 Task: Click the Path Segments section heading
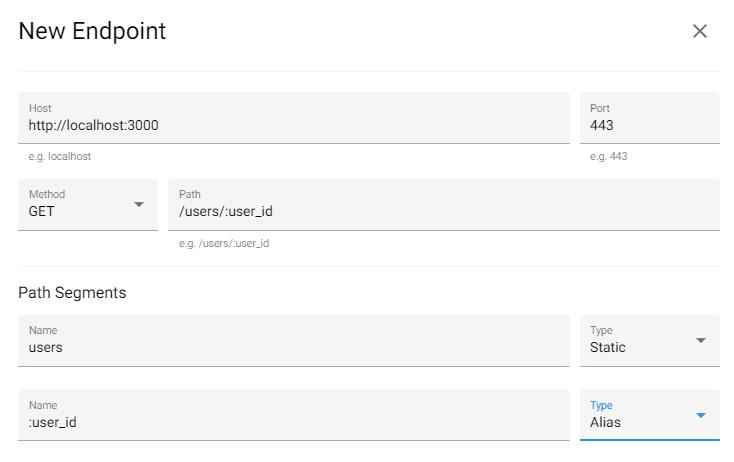point(72,293)
